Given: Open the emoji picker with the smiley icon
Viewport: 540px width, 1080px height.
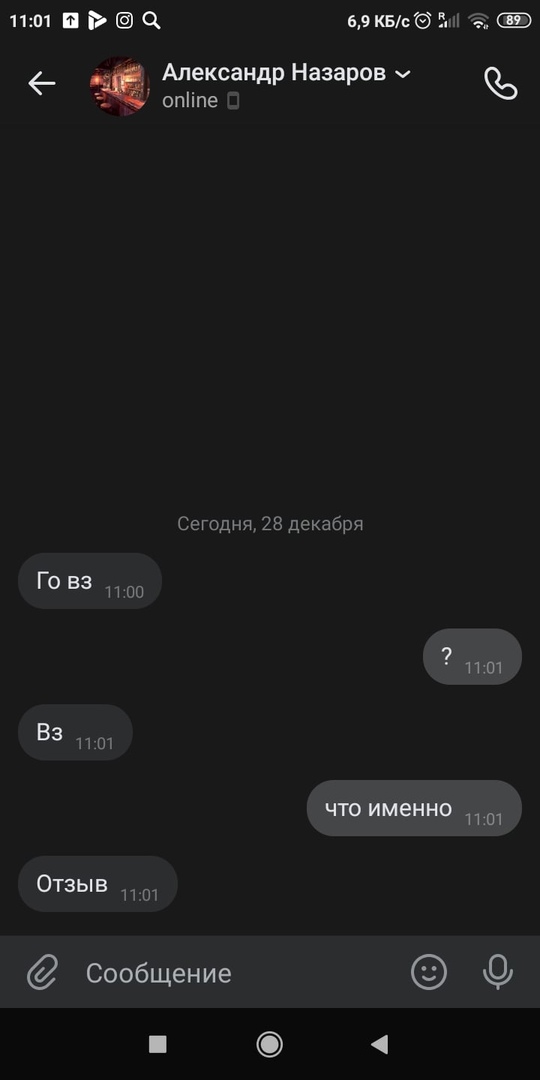Looking at the screenshot, I should coord(429,973).
